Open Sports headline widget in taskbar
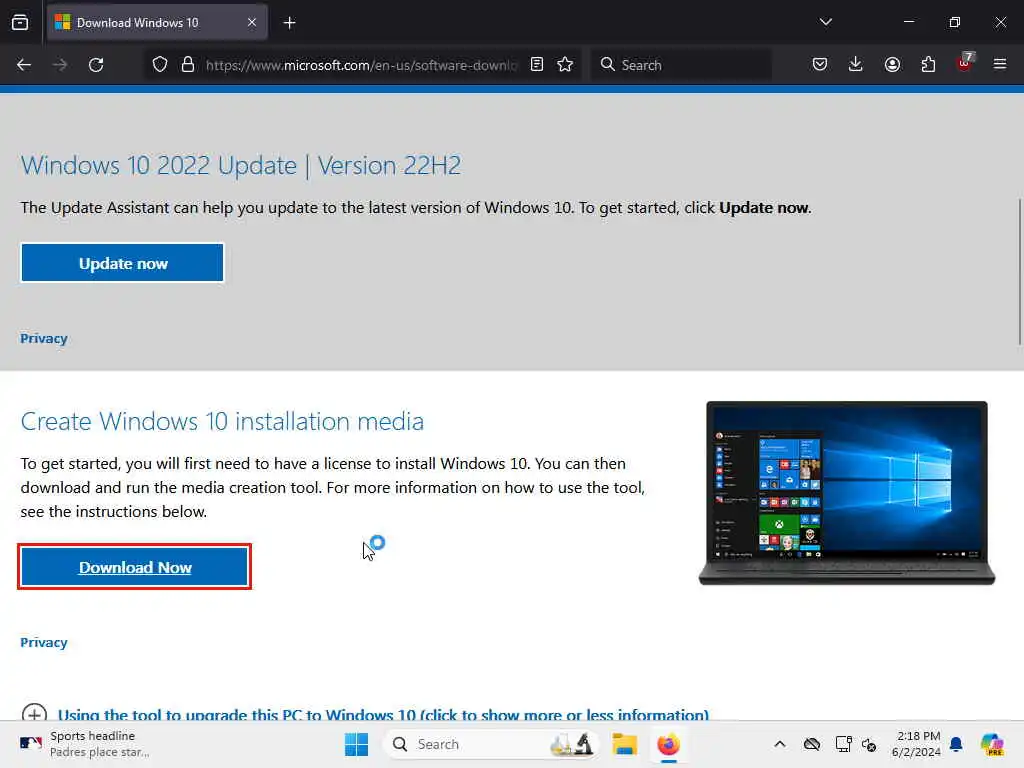Viewport: 1024px width, 768px height. (x=85, y=744)
